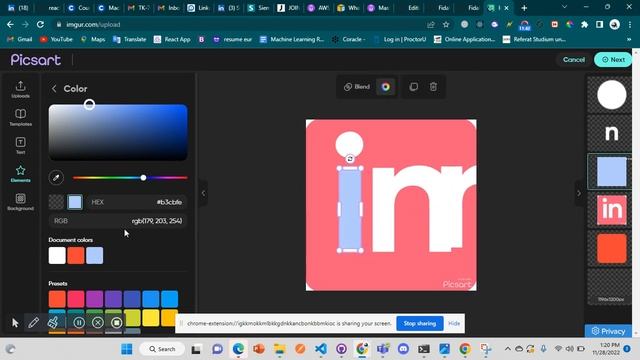Stop the screen recording
640x360 pixels.
(x=116, y=322)
